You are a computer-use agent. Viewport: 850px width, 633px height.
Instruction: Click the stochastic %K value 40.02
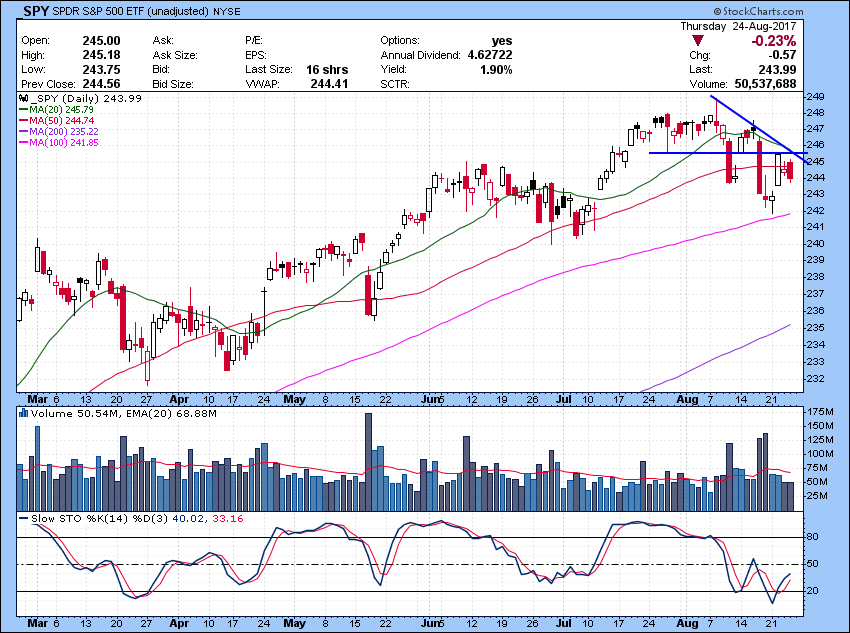click(188, 519)
